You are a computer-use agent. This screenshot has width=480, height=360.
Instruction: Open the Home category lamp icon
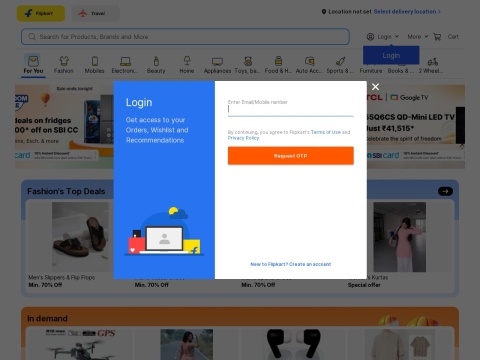187,61
